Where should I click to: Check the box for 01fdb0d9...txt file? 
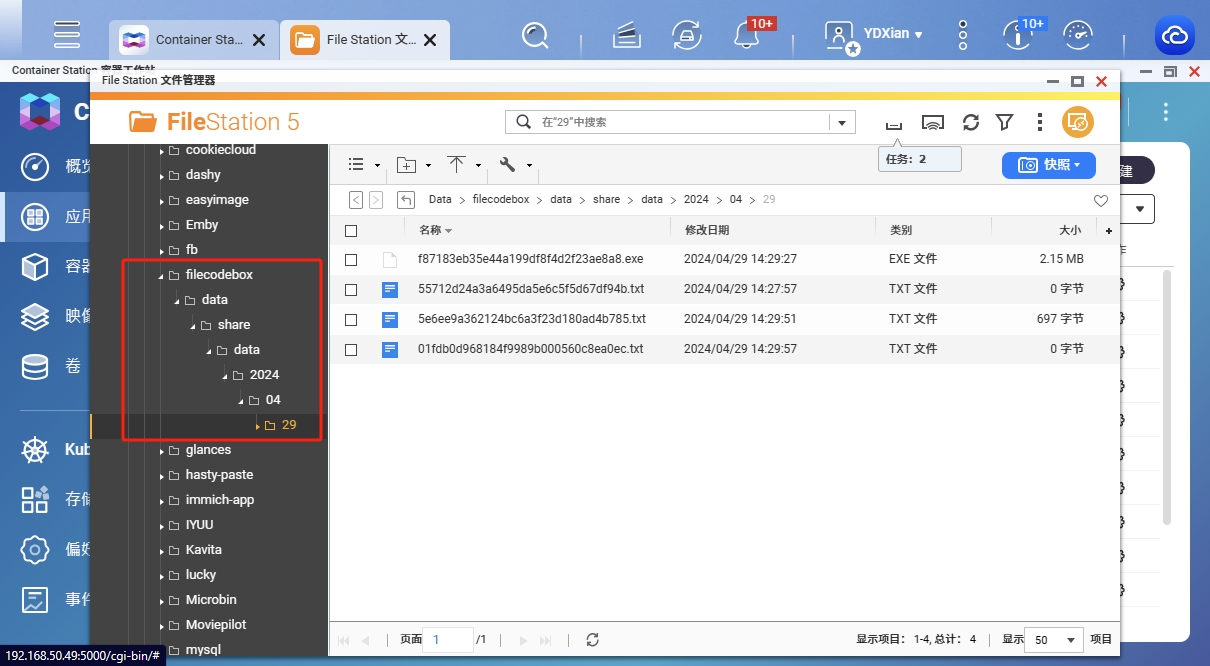351,350
